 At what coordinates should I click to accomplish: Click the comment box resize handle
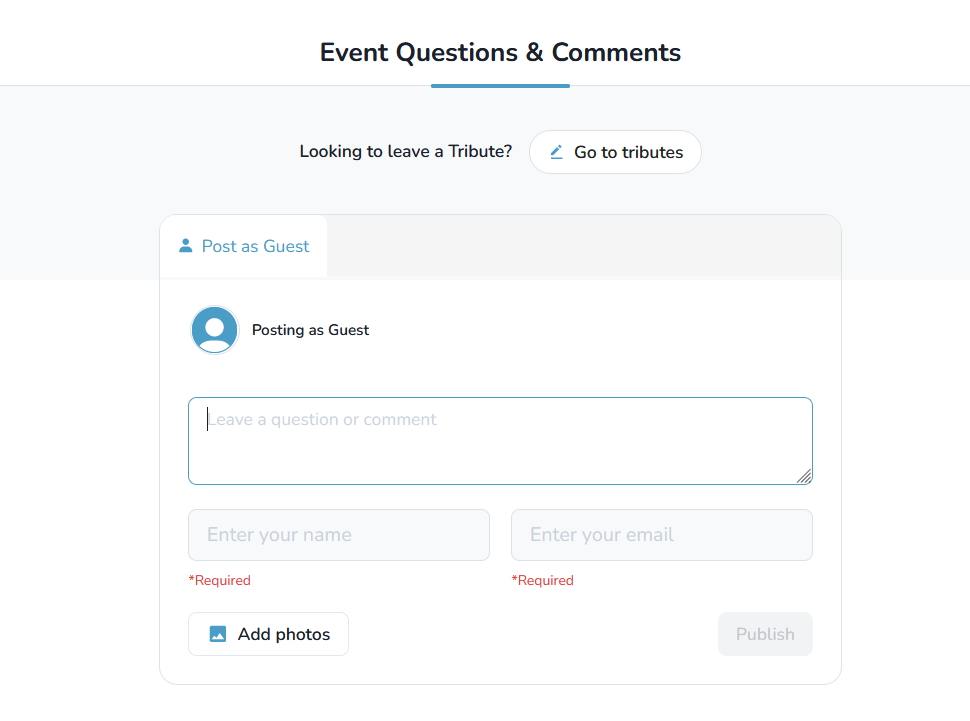pyautogui.click(x=804, y=476)
